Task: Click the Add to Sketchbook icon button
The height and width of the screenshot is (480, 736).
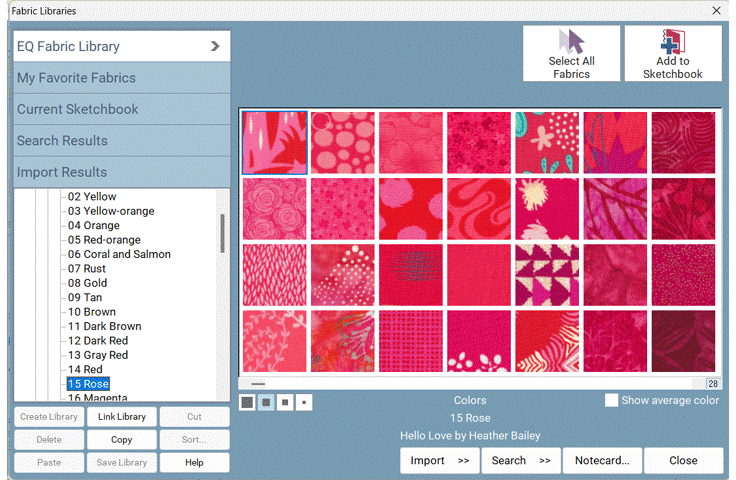Action: (x=672, y=54)
